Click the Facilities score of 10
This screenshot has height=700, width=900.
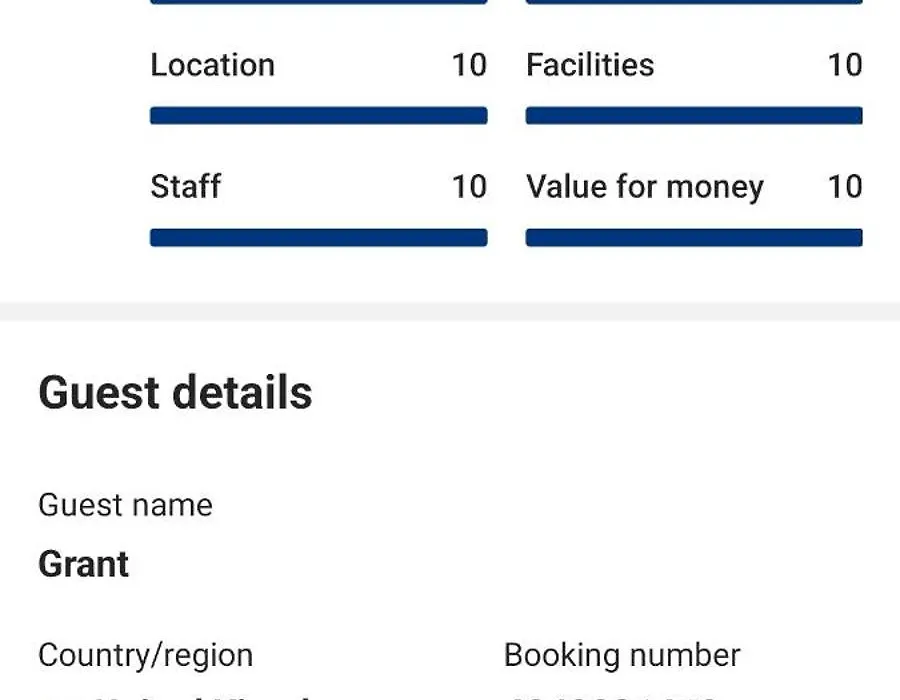(845, 65)
